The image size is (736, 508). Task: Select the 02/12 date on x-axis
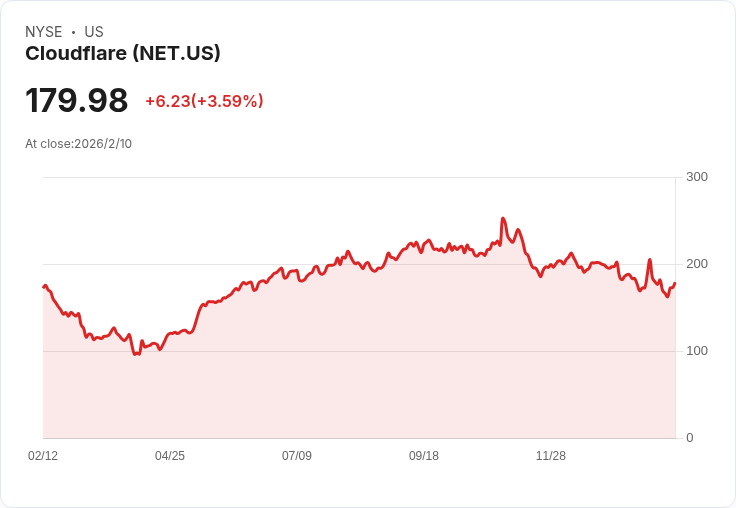(43, 456)
